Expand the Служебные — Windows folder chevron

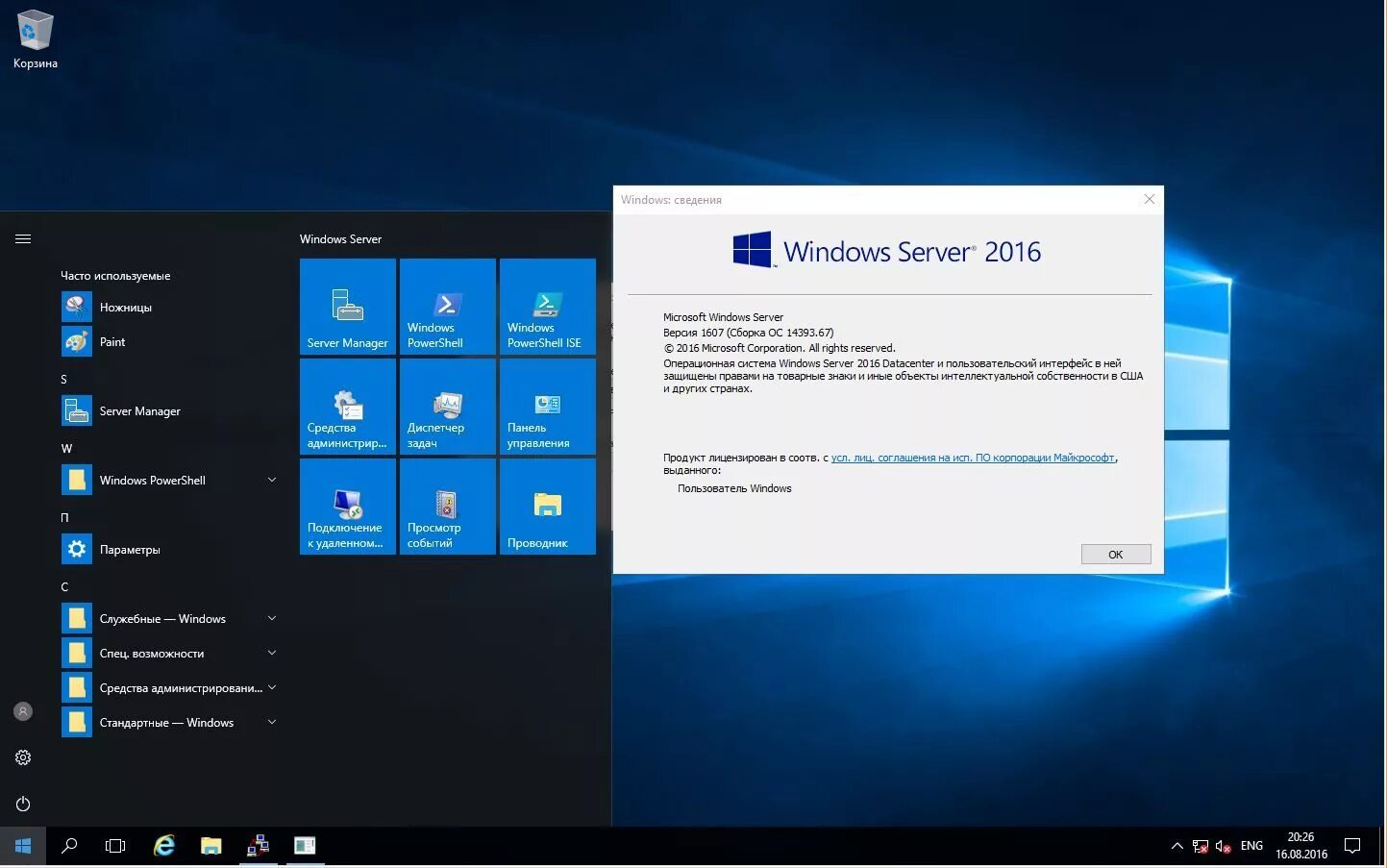click(272, 618)
